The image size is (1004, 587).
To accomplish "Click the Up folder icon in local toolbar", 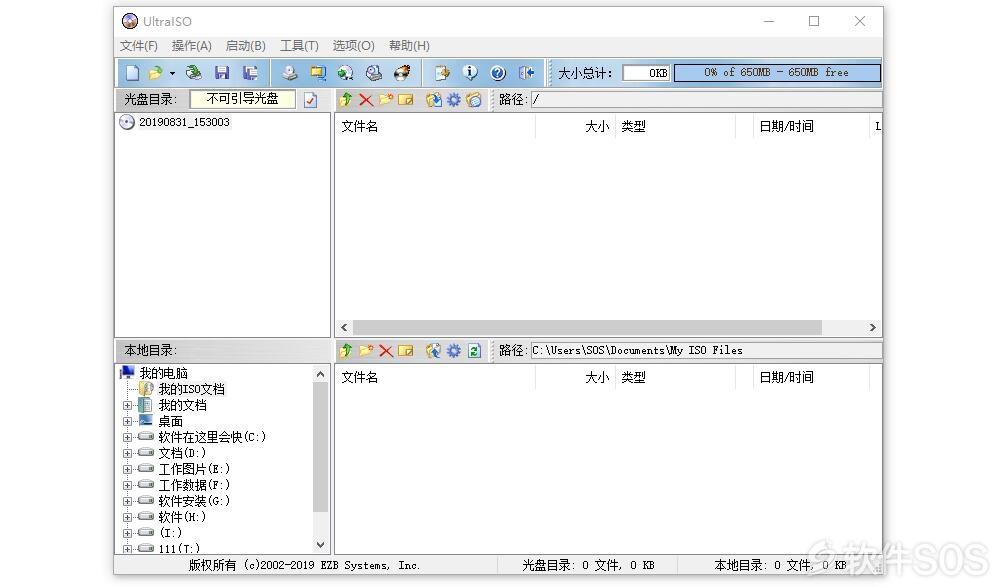I will [346, 350].
